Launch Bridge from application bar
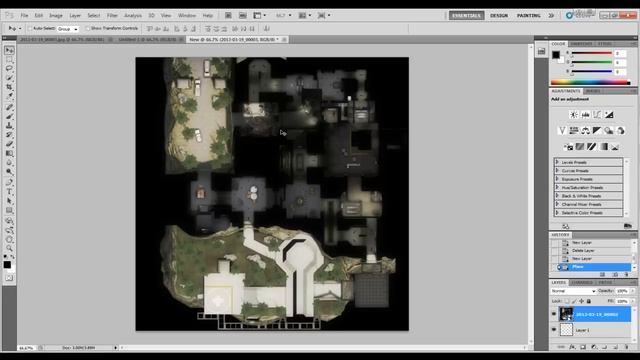 228,16
